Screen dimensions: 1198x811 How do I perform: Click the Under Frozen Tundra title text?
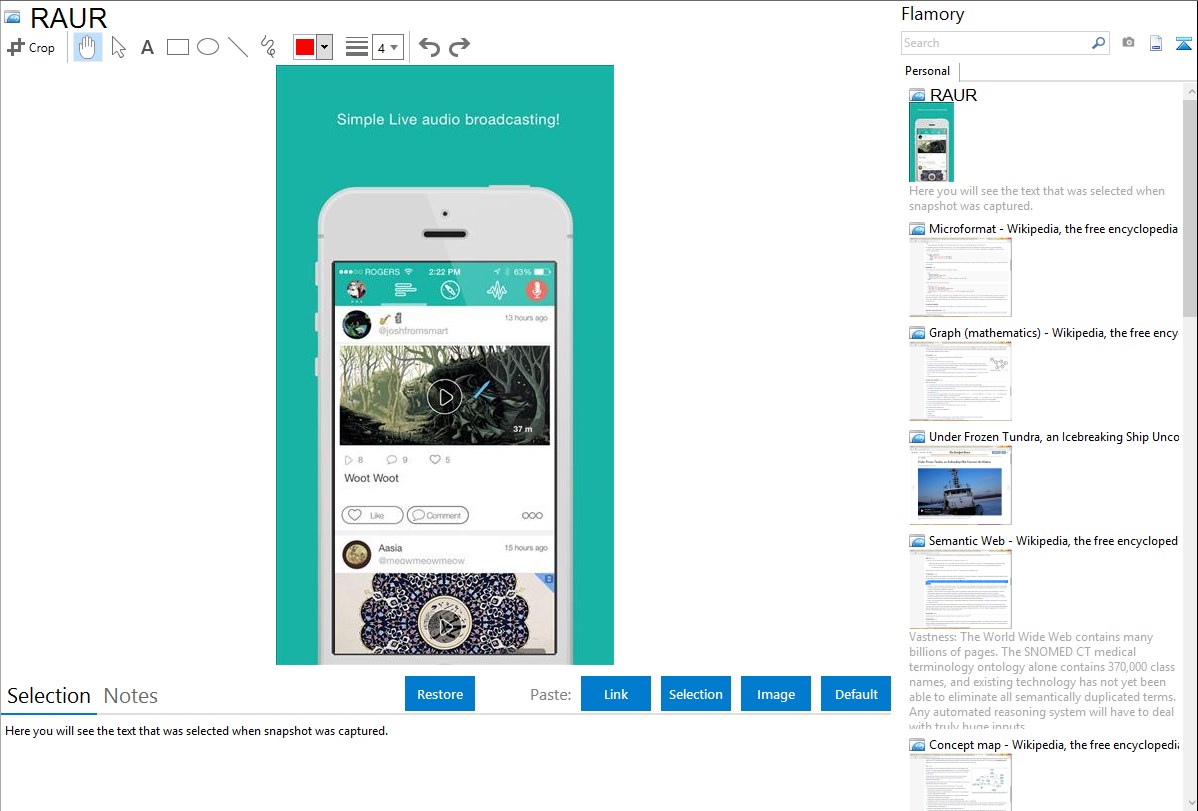click(1054, 436)
